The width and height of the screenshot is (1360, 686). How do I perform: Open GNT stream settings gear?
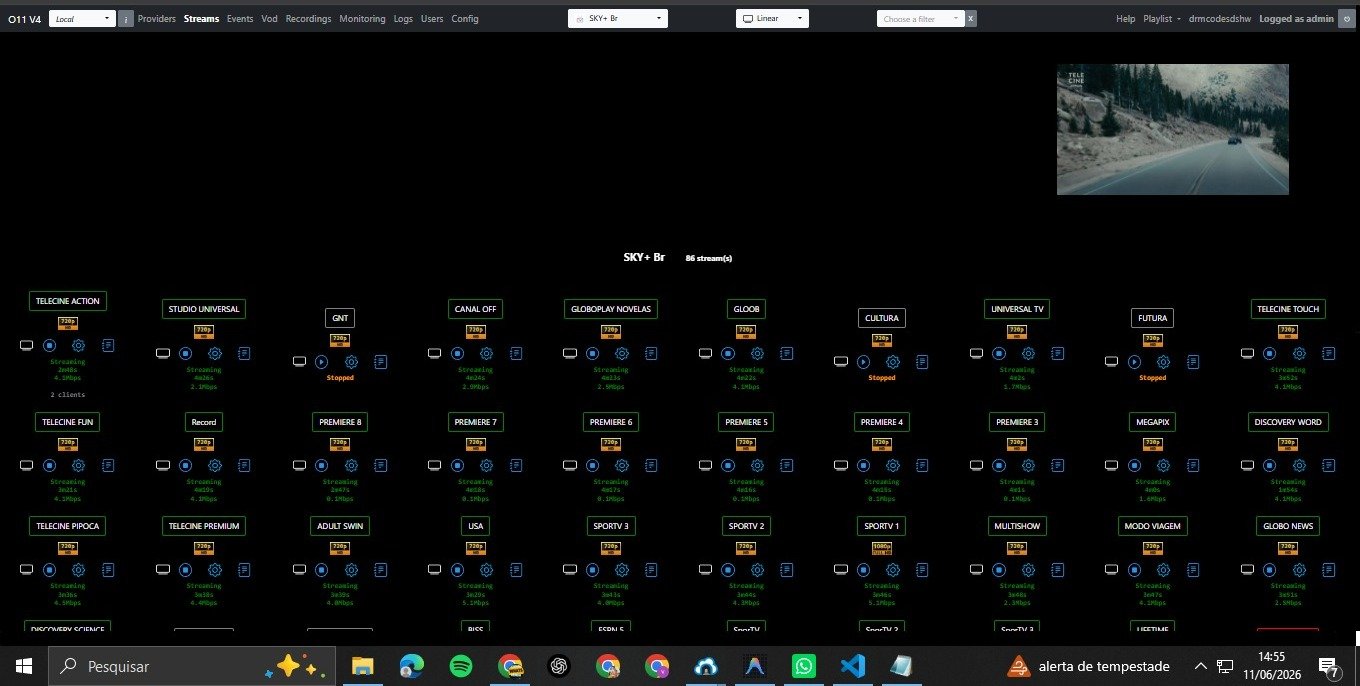tap(351, 362)
